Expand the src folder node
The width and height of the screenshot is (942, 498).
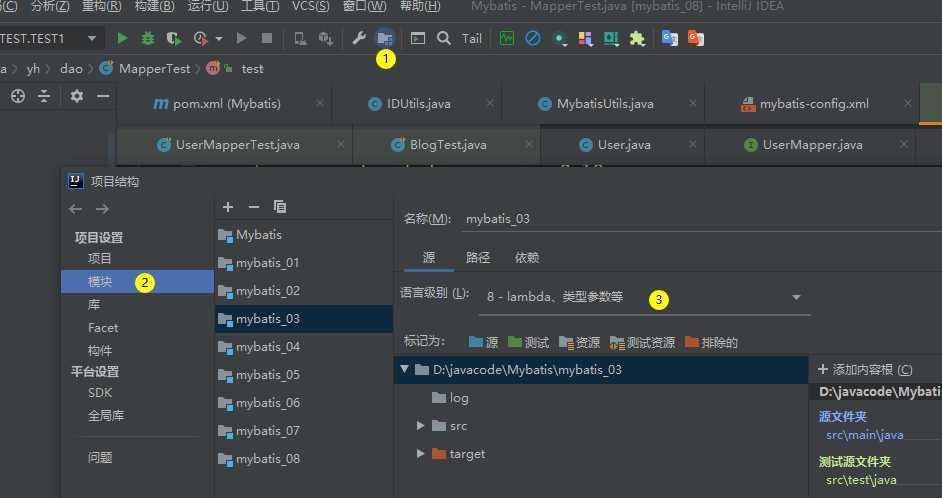421,426
